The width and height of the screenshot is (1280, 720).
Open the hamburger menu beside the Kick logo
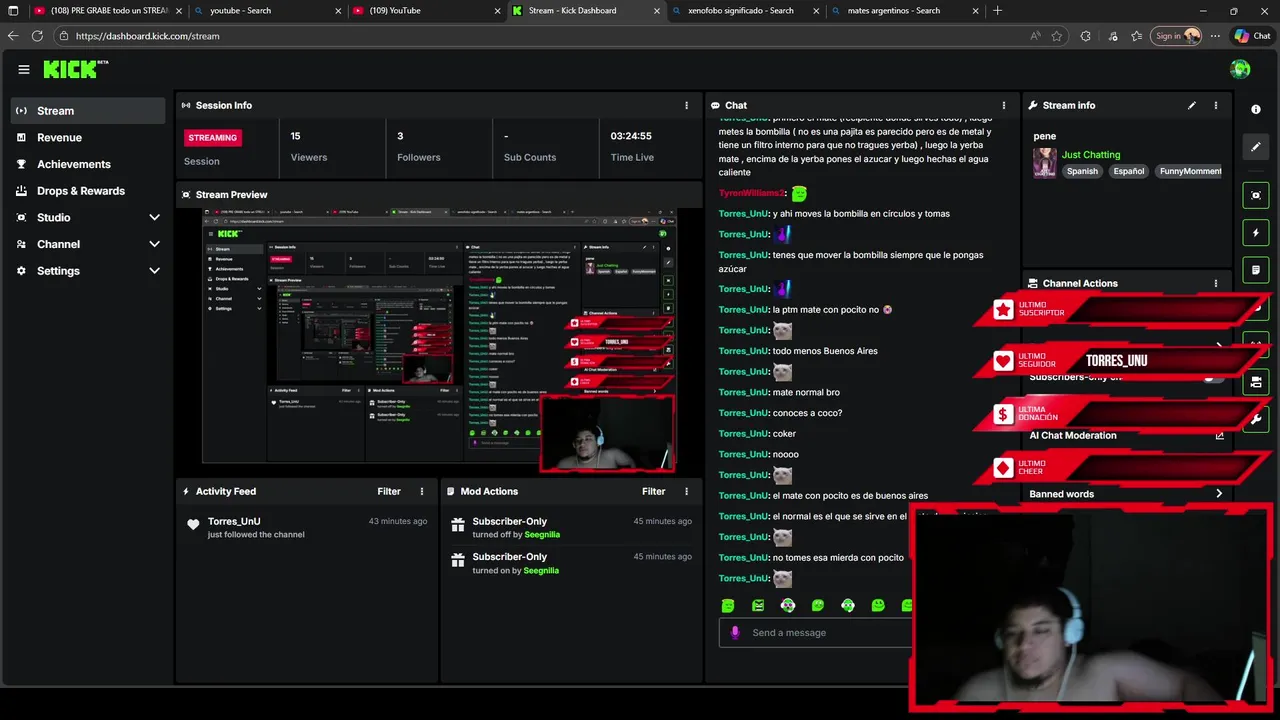pyautogui.click(x=23, y=69)
